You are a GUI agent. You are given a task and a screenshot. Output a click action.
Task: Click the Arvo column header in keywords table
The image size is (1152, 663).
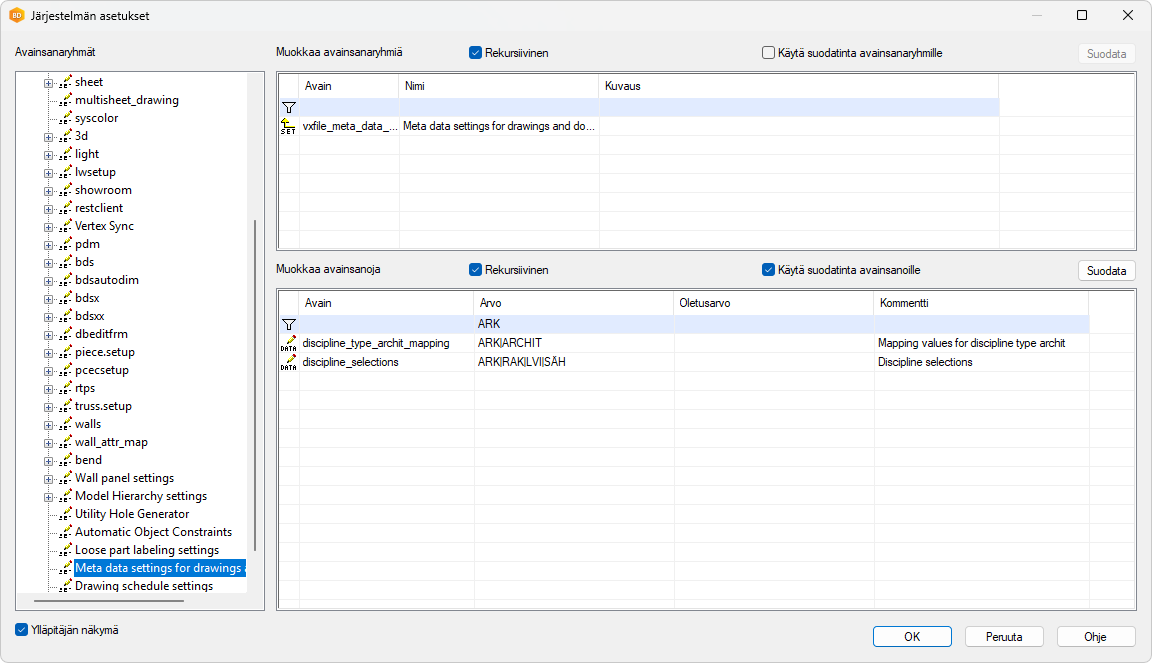(574, 303)
